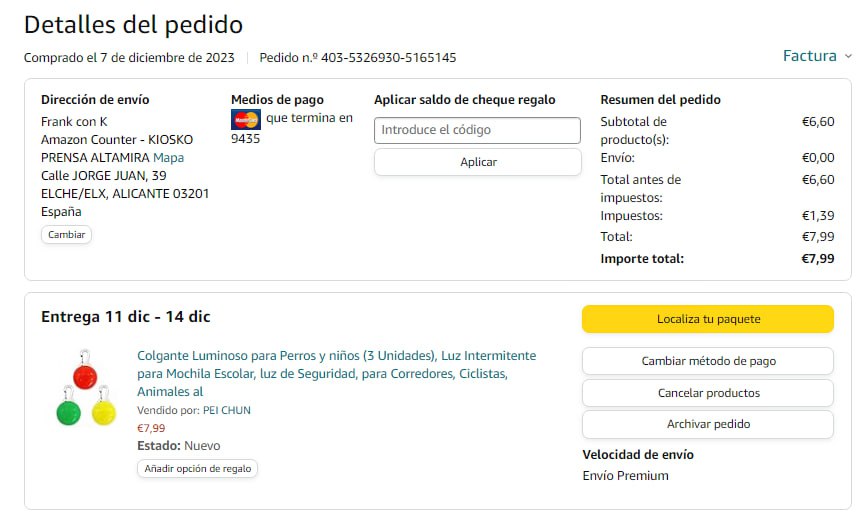Screen dimensions: 865x522
Task: Click the Detalles del pedido heading
Action: [x=133, y=24]
